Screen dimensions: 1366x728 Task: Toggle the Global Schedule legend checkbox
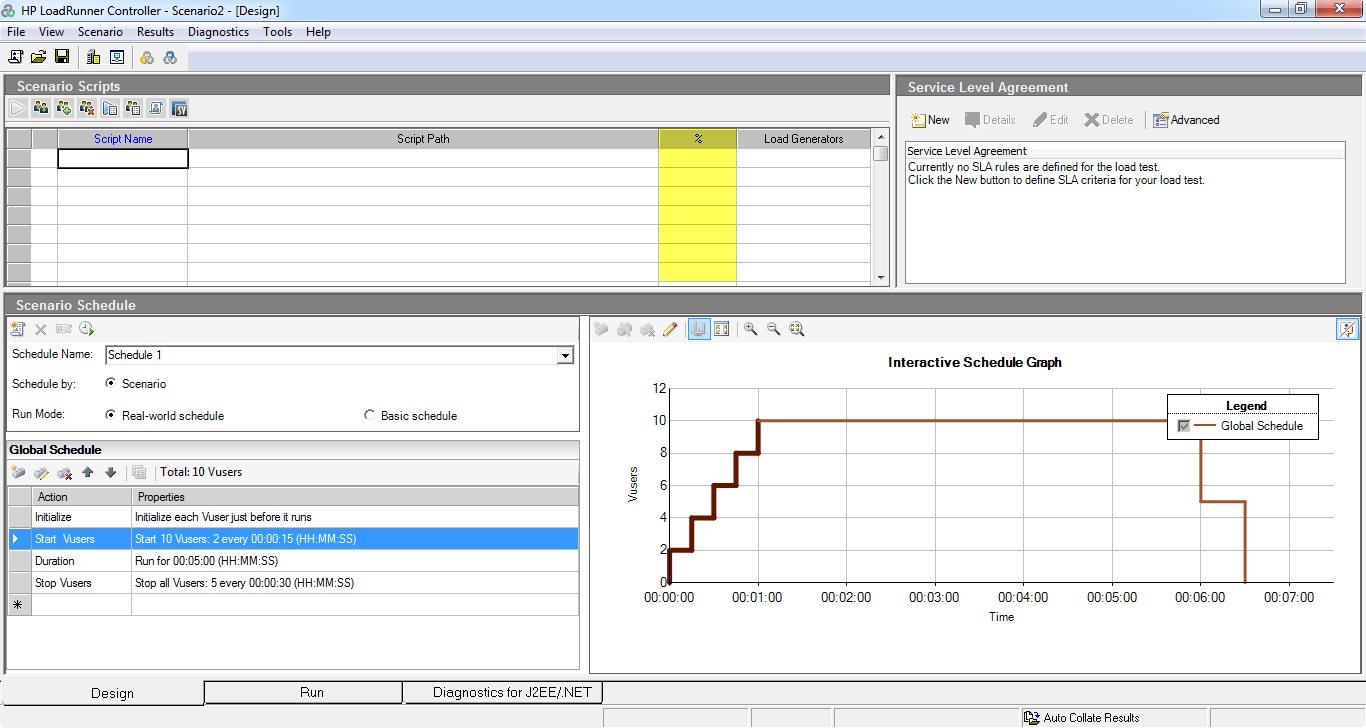click(x=1184, y=426)
